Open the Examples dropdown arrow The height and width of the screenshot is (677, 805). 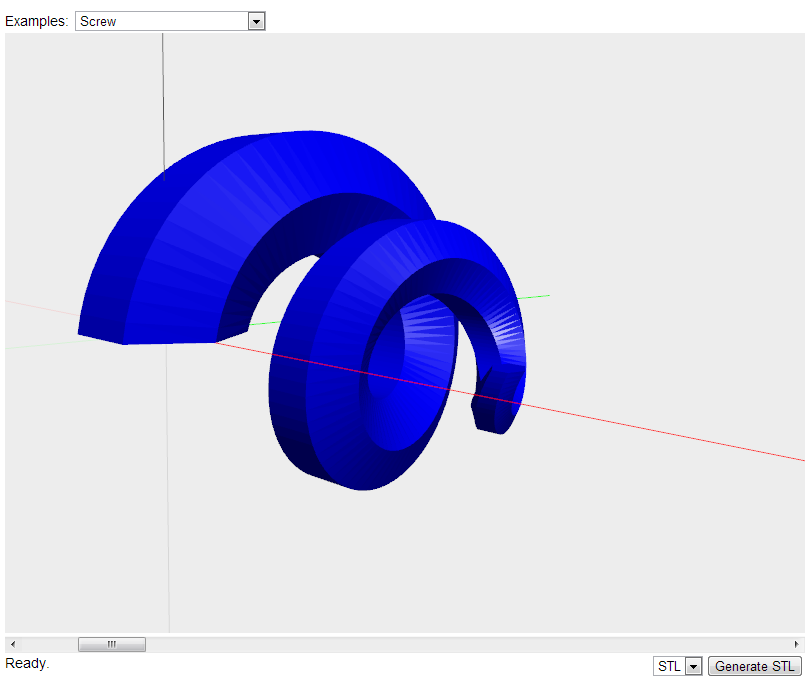coord(256,21)
